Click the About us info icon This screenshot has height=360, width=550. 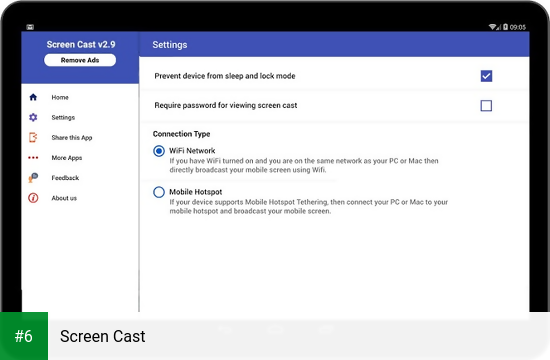click(x=33, y=198)
